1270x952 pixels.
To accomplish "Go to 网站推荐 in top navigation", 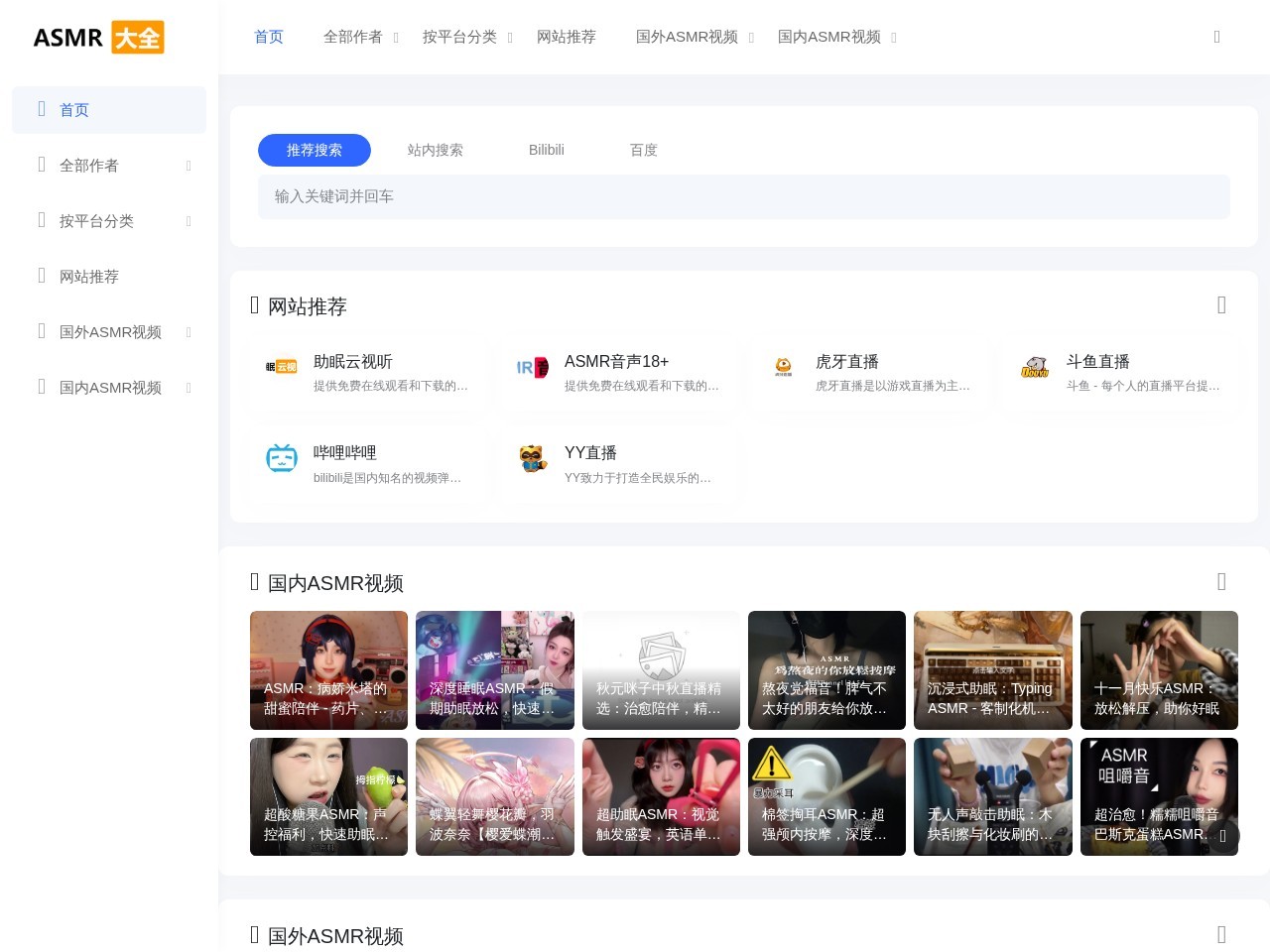I will pyautogui.click(x=567, y=37).
